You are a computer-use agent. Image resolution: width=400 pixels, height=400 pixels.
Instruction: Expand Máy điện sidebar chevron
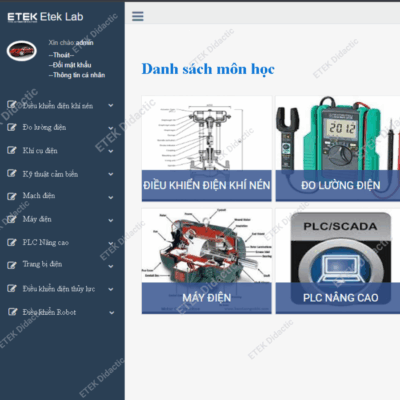(x=111, y=220)
